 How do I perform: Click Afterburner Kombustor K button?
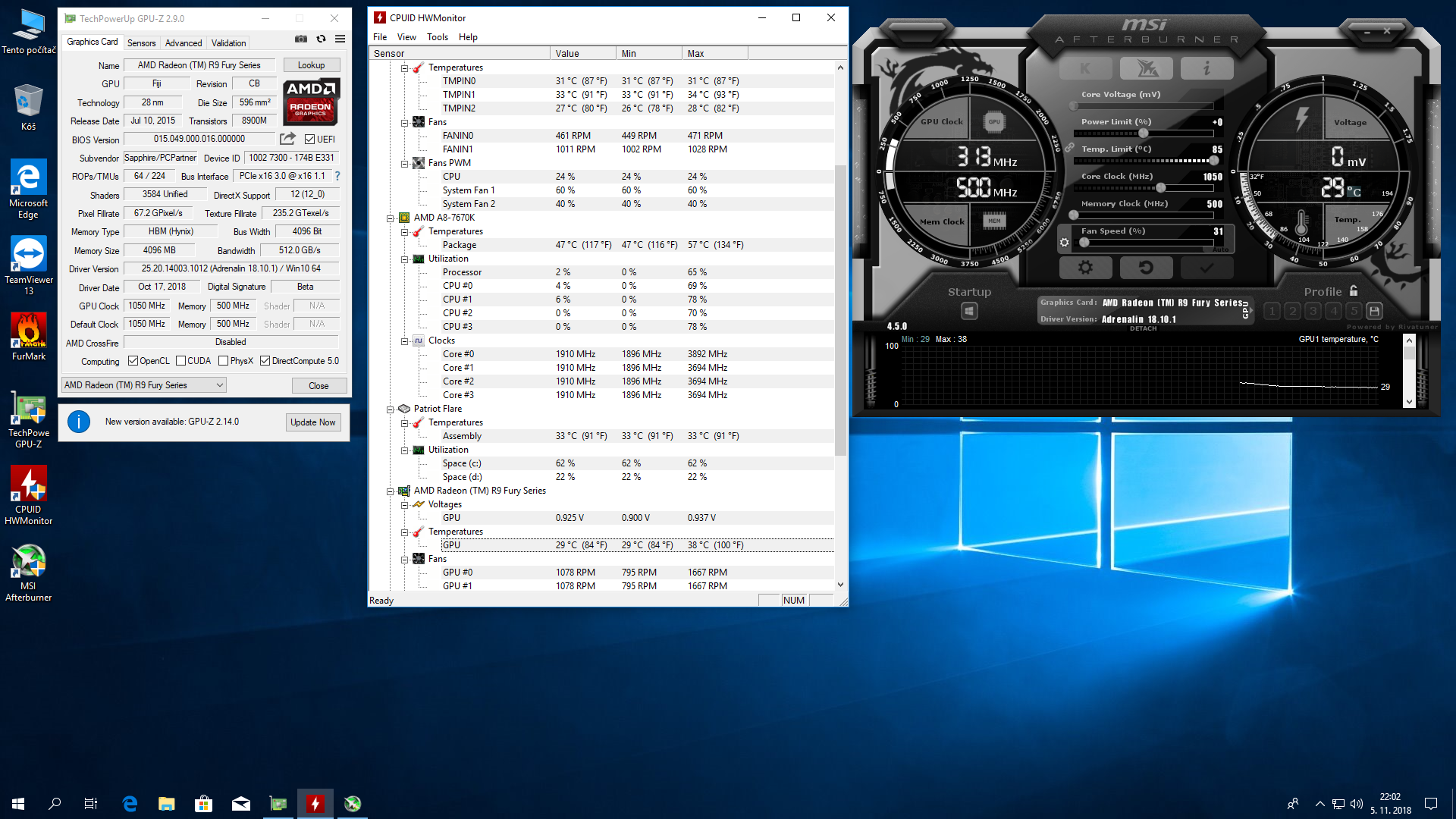coord(1085,68)
